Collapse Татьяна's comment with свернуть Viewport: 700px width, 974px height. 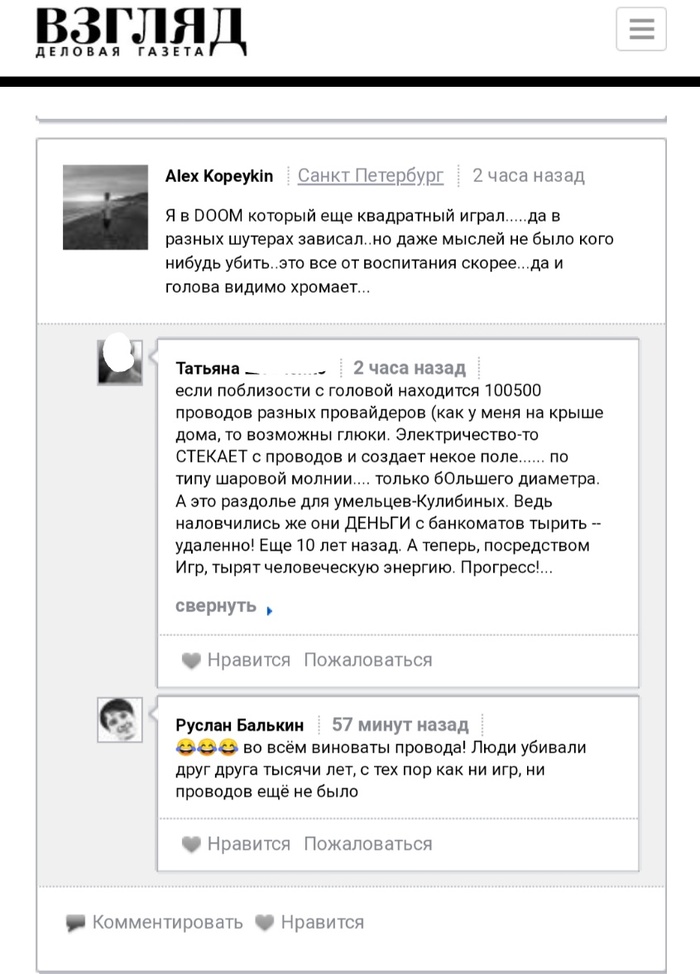216,606
